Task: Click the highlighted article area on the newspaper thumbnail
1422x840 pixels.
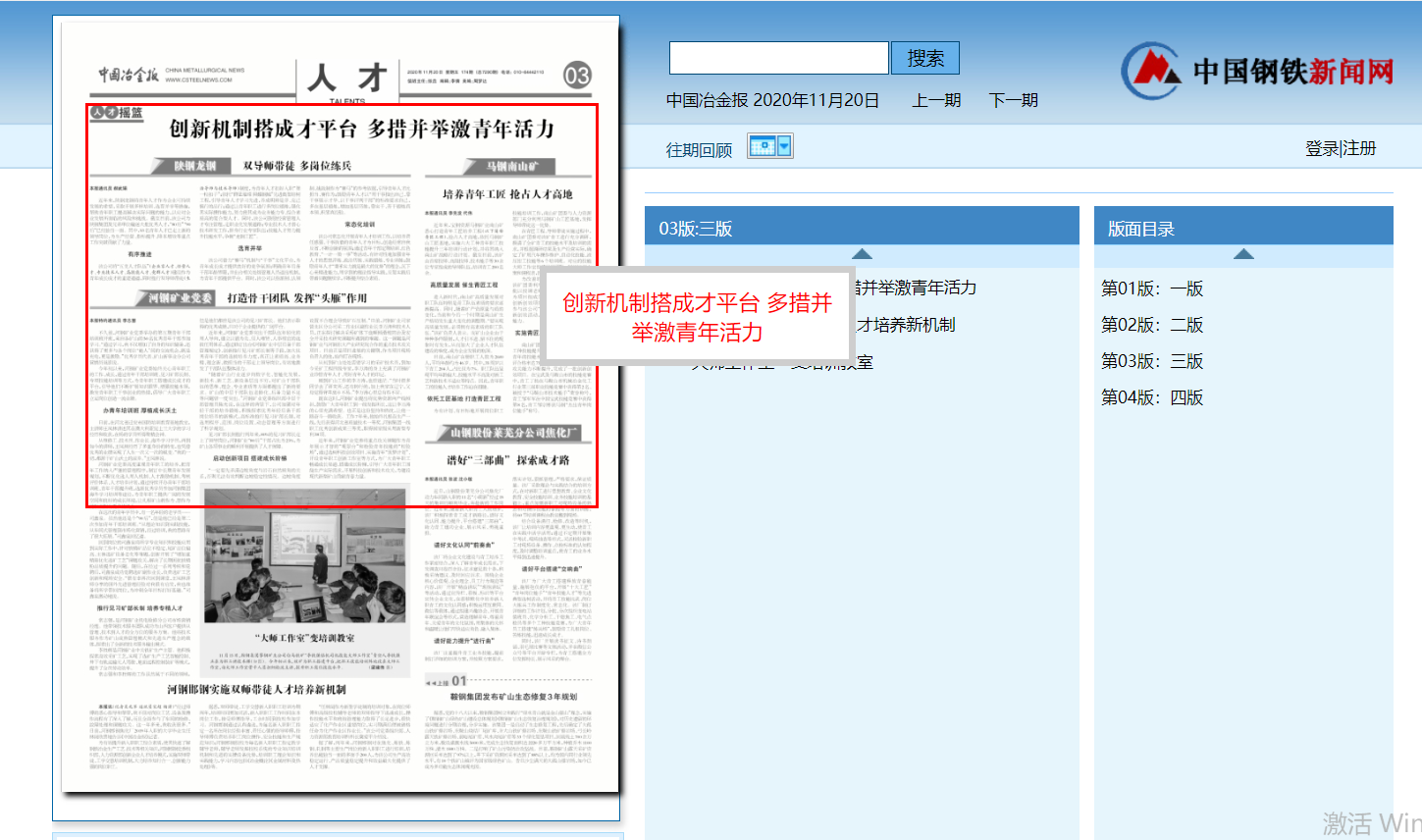Action: point(342,304)
